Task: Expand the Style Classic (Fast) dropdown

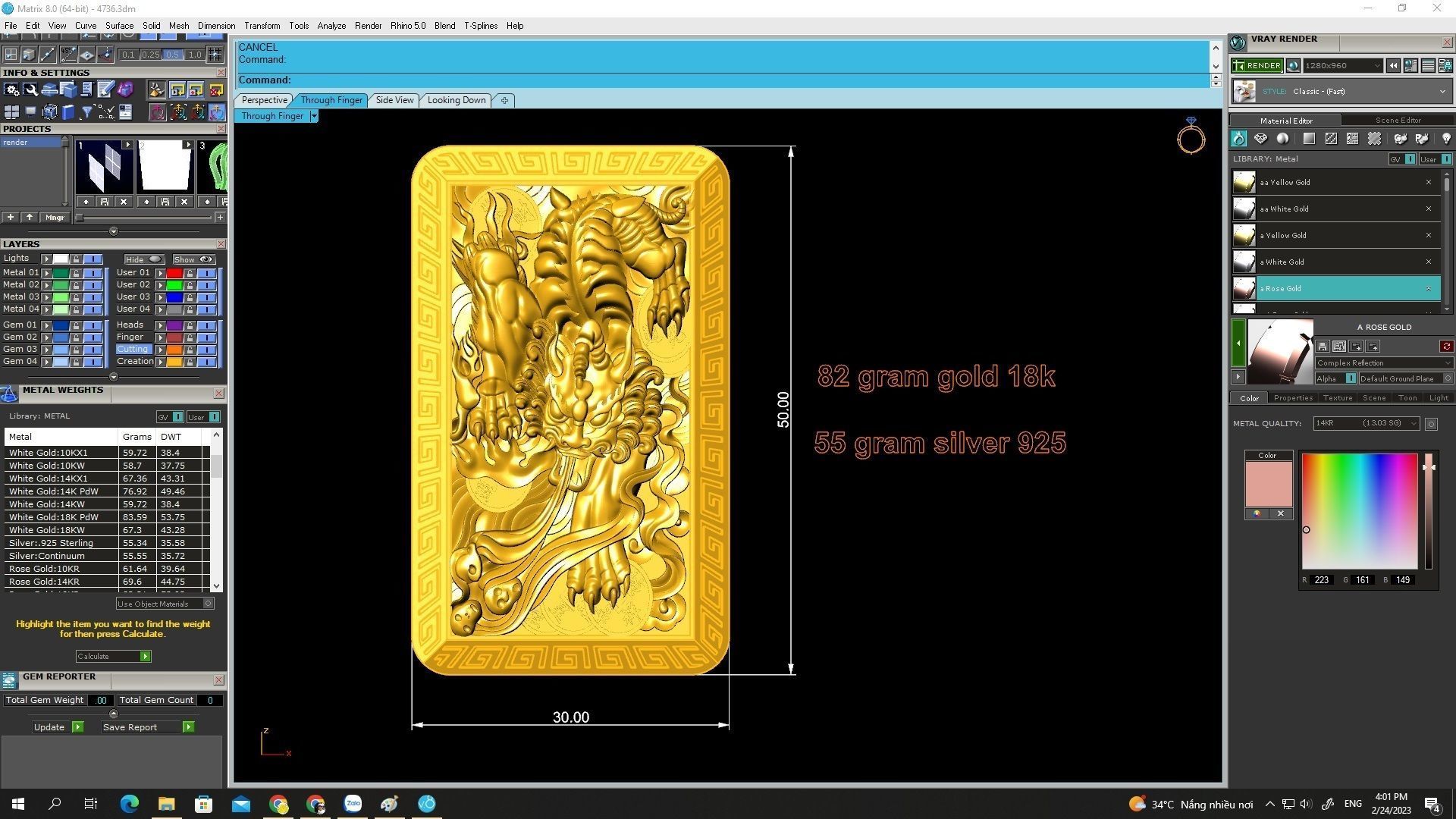Action: pos(1442,92)
